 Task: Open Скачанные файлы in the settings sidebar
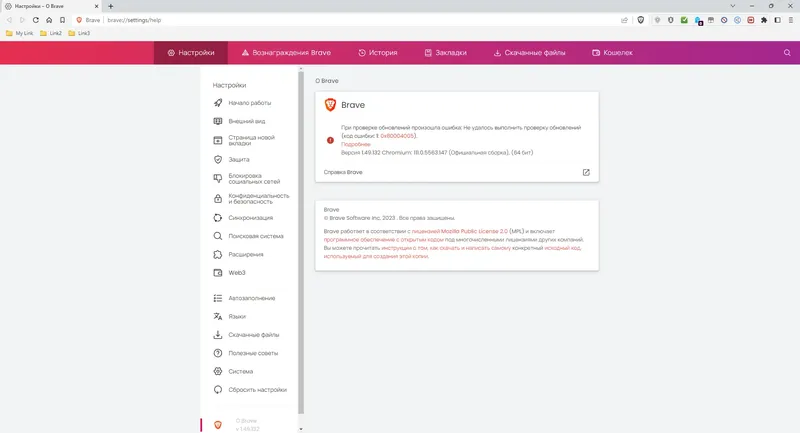point(254,335)
